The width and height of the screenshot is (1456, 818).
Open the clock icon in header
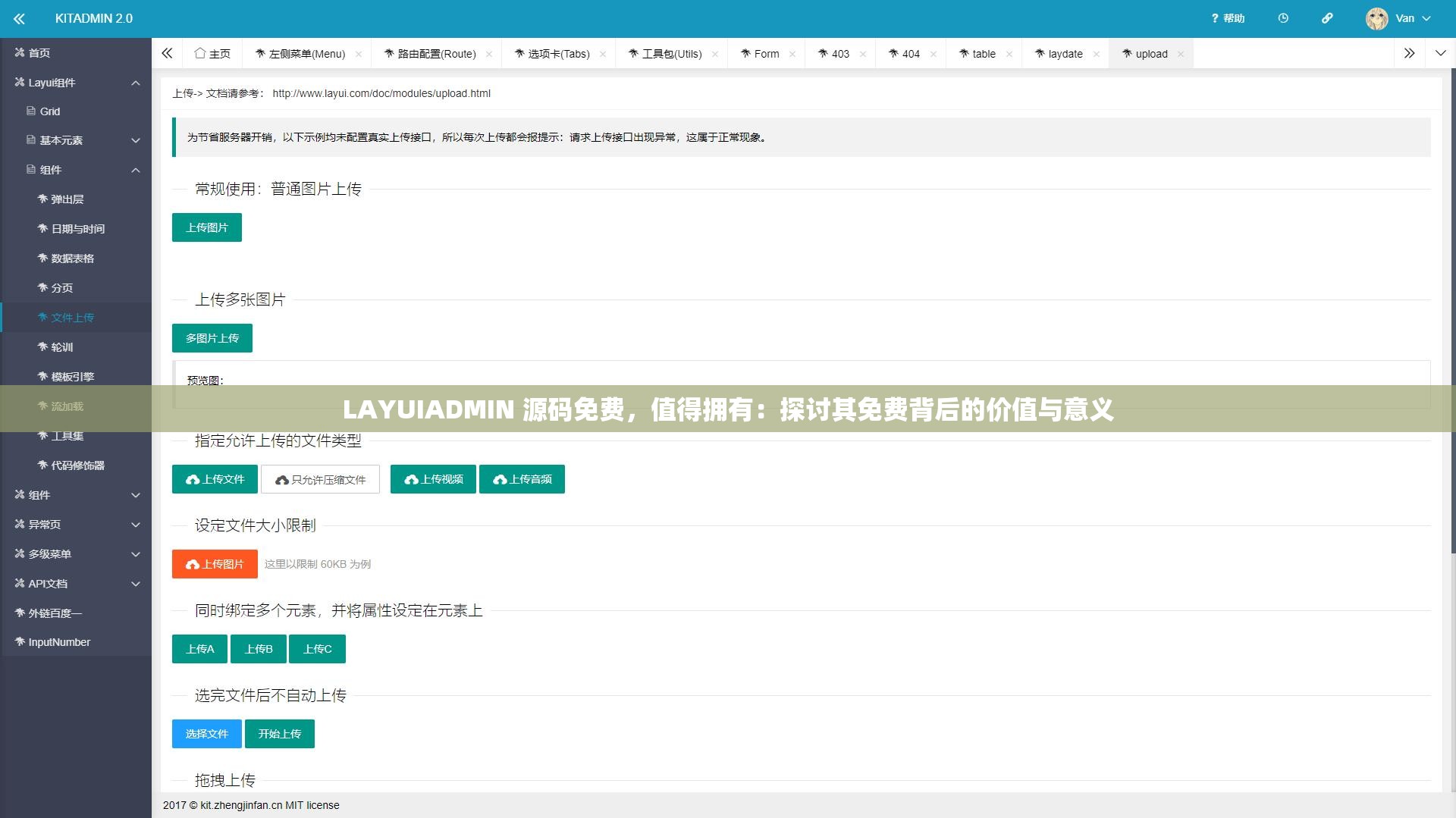[1283, 18]
